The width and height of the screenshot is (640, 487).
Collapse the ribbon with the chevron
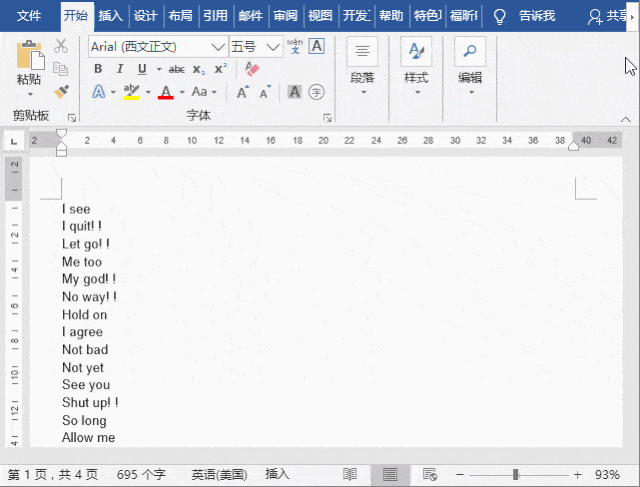pos(625,119)
